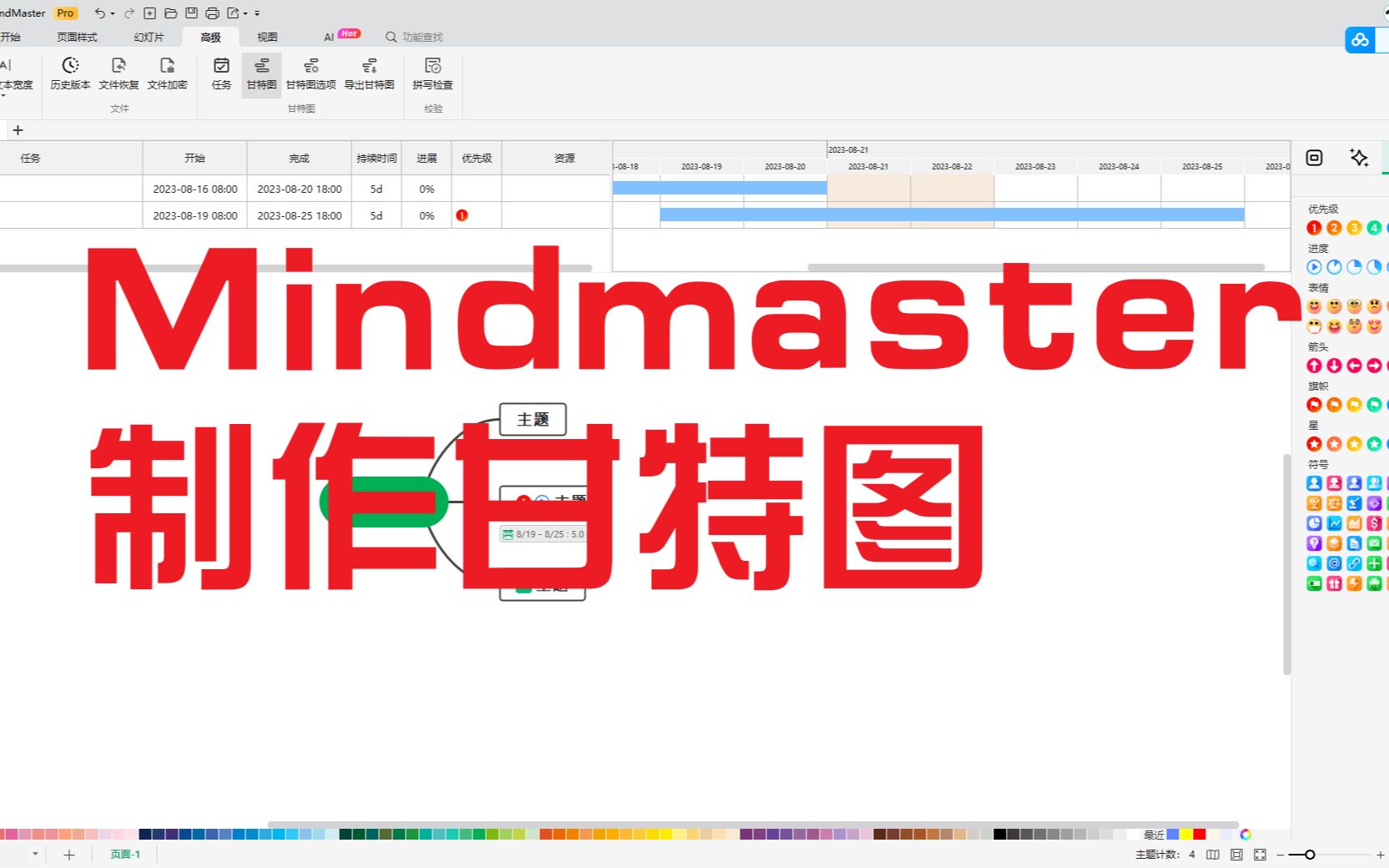Open the page list dropdown at bottom left
The width and height of the screenshot is (1389, 868).
(x=35, y=854)
